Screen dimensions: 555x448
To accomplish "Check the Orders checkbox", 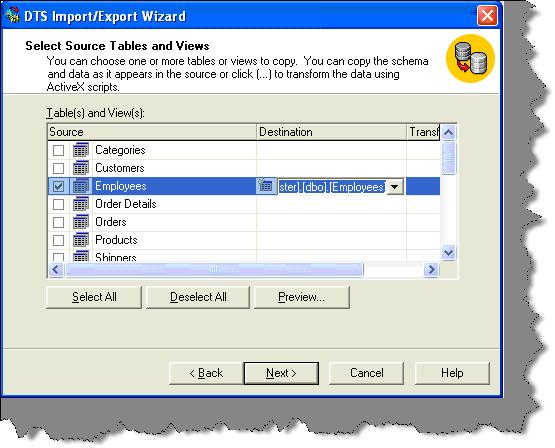I will pos(58,222).
